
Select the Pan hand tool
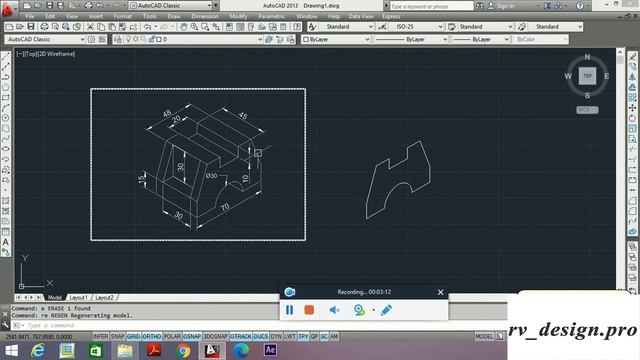[x=183, y=27]
